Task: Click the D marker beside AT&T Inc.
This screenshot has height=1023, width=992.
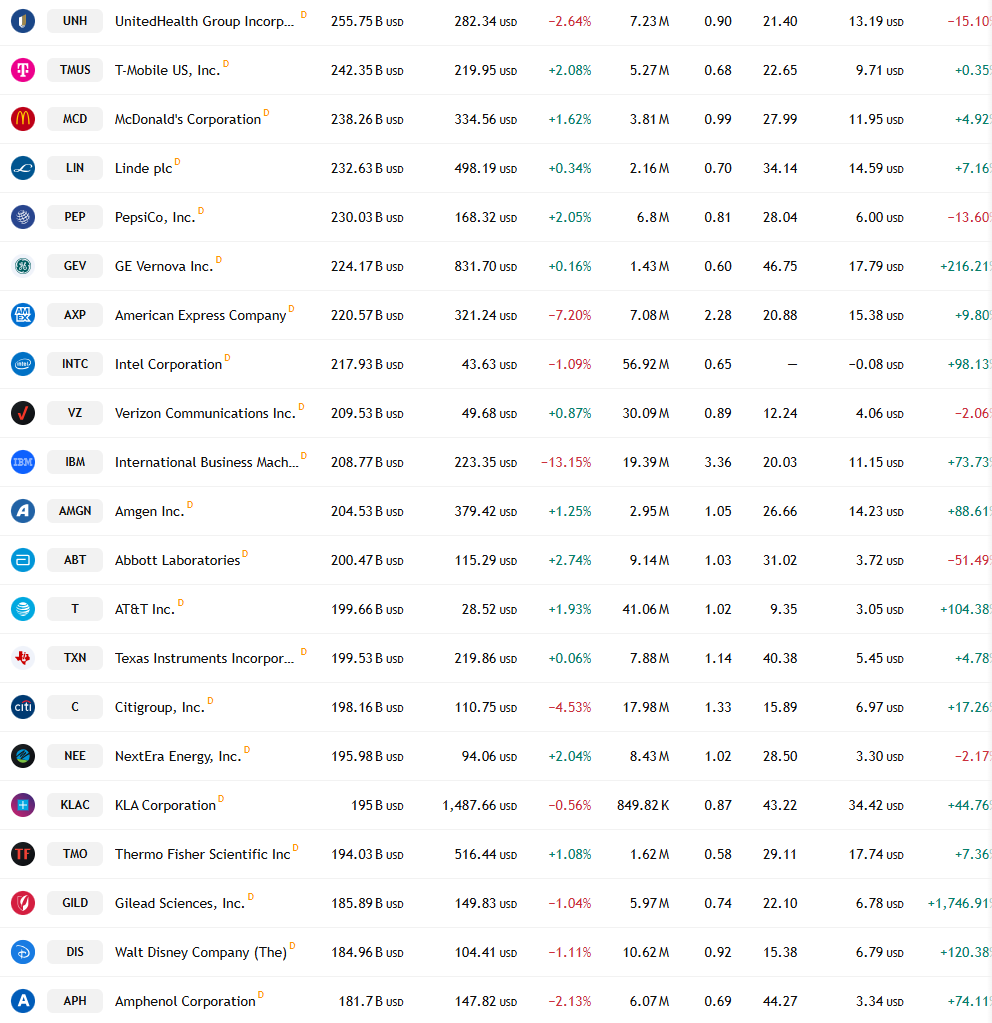Action: click(x=181, y=602)
